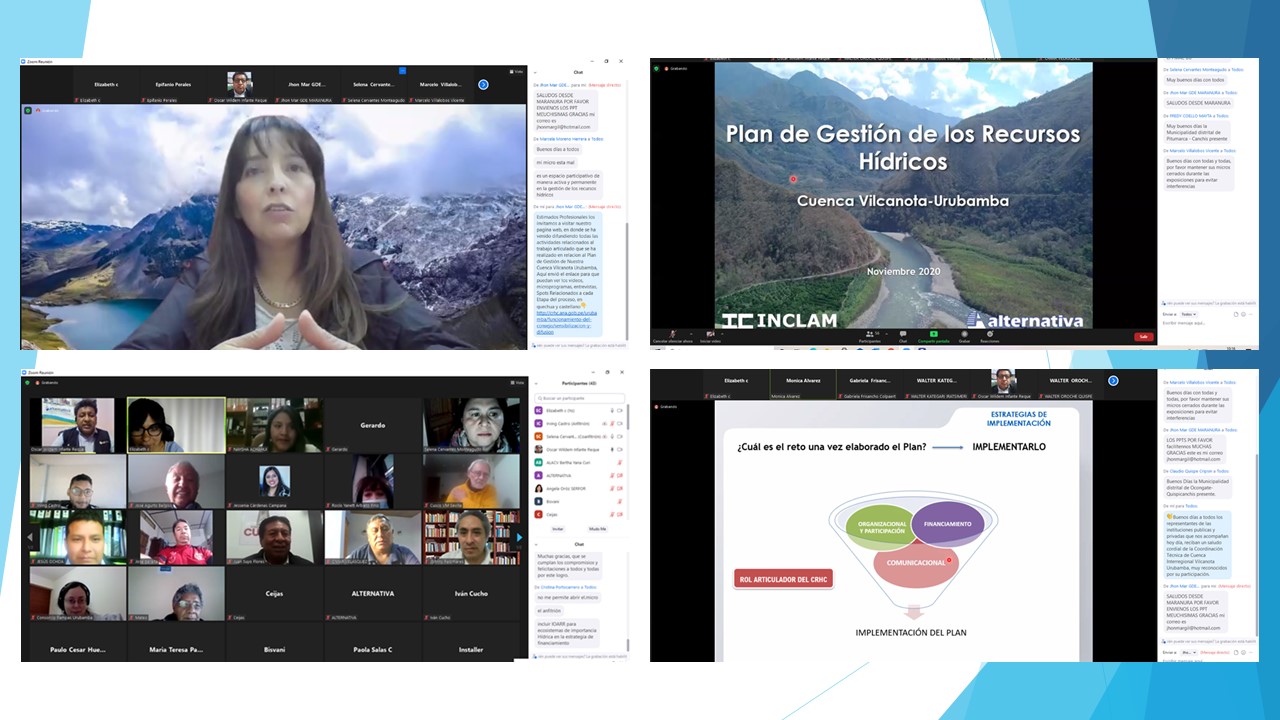Open Participantes panel from meeting toolbar

point(869,335)
